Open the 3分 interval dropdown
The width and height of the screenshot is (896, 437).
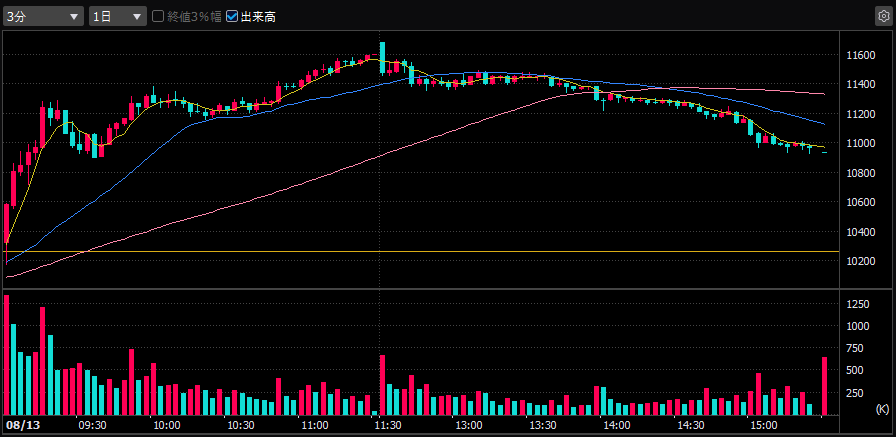click(x=44, y=17)
